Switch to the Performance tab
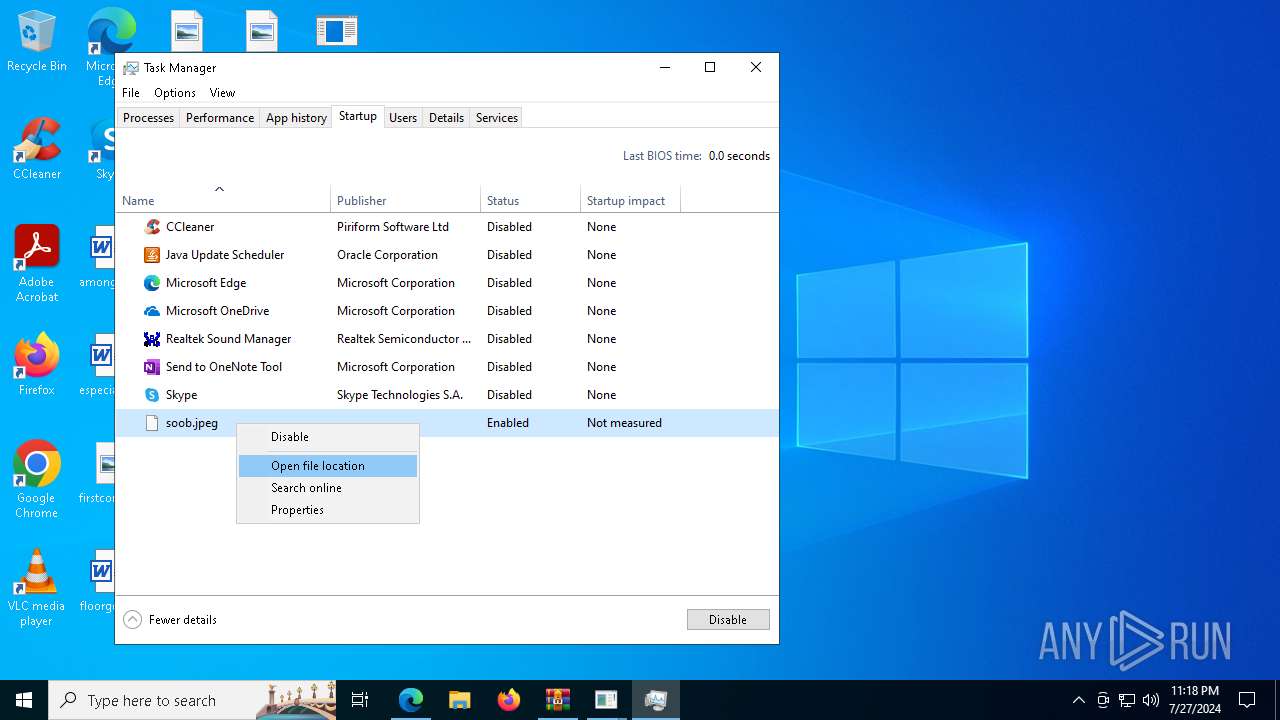1280x720 pixels. (220, 118)
